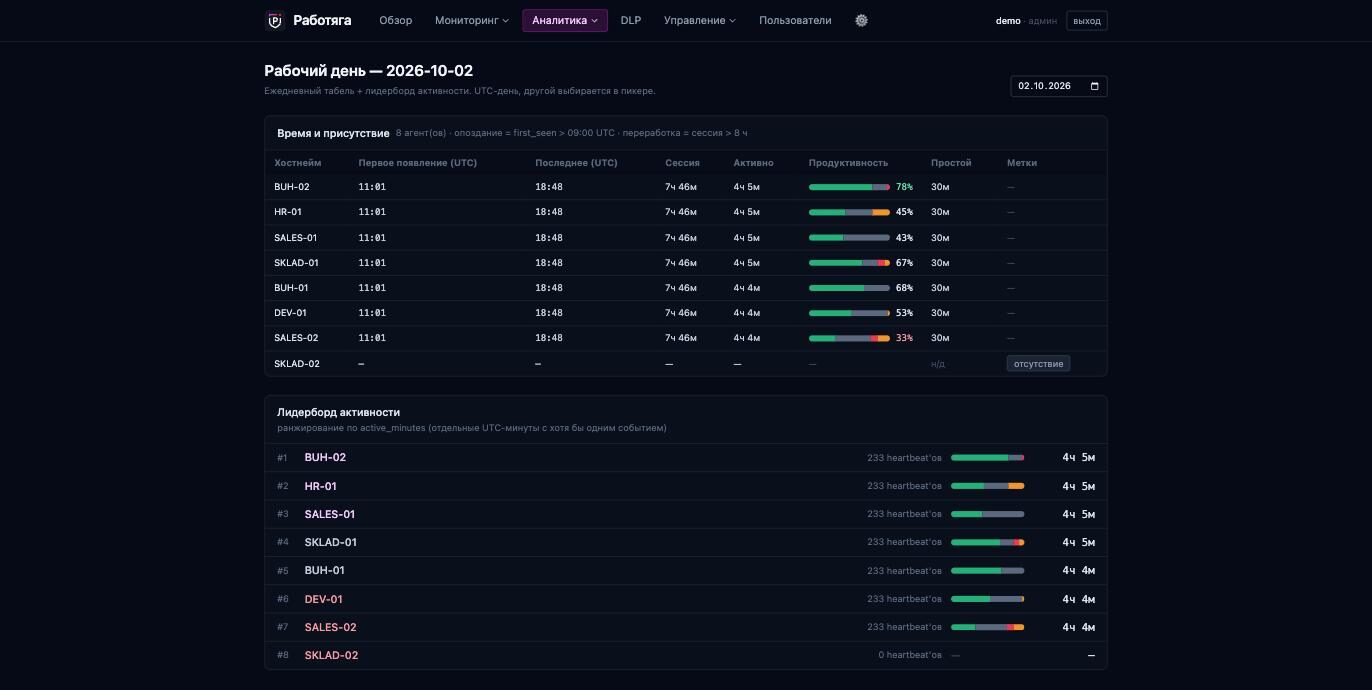Click the Время и присутствие heading
The width and height of the screenshot is (1372, 690).
click(333, 133)
